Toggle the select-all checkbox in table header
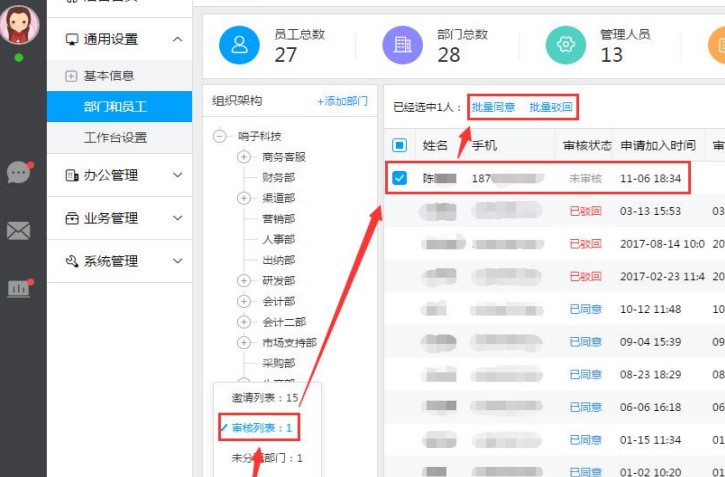Image resolution: width=725 pixels, height=477 pixels. tap(399, 146)
